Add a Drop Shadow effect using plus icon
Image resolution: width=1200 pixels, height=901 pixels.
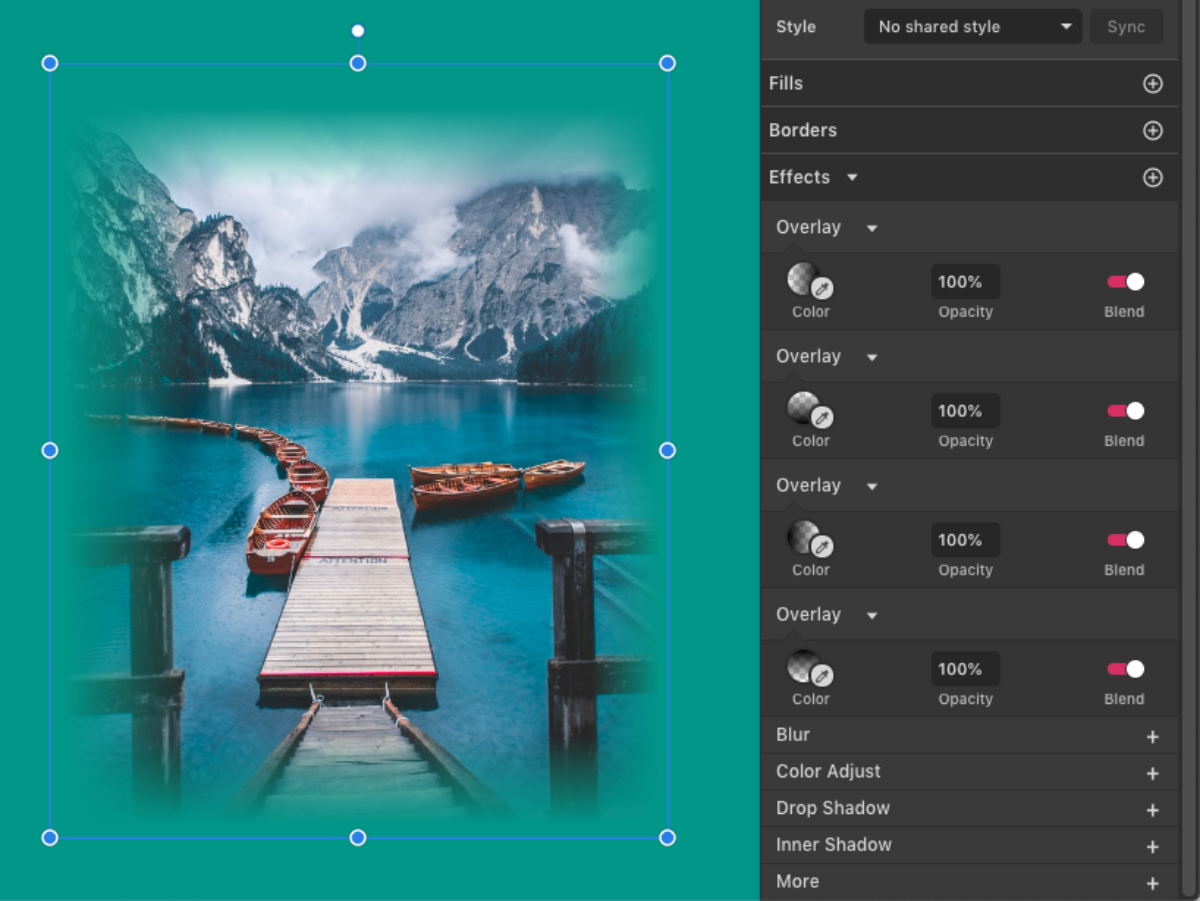coord(1152,810)
